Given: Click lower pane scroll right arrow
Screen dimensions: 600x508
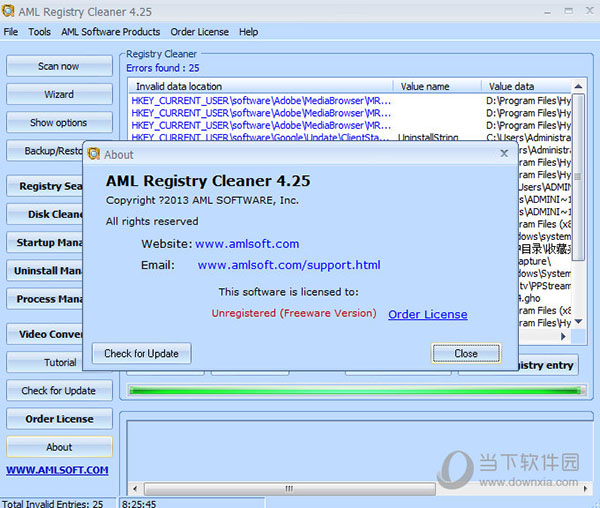Looking at the screenshot, I should click(584, 488).
